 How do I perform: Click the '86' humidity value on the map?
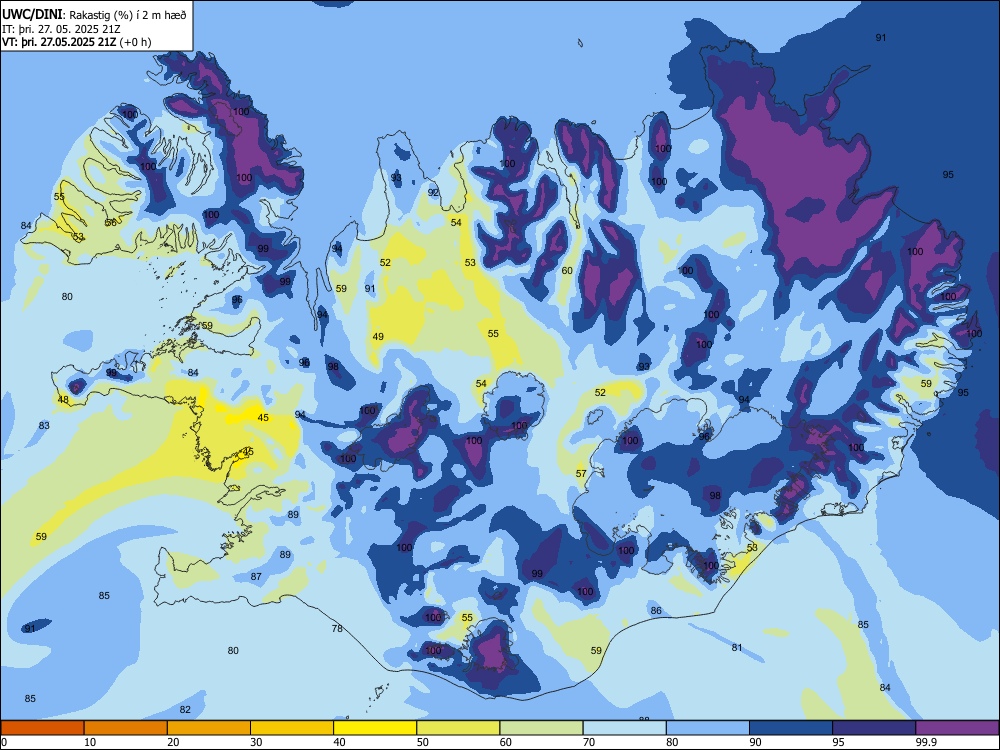click(656, 610)
